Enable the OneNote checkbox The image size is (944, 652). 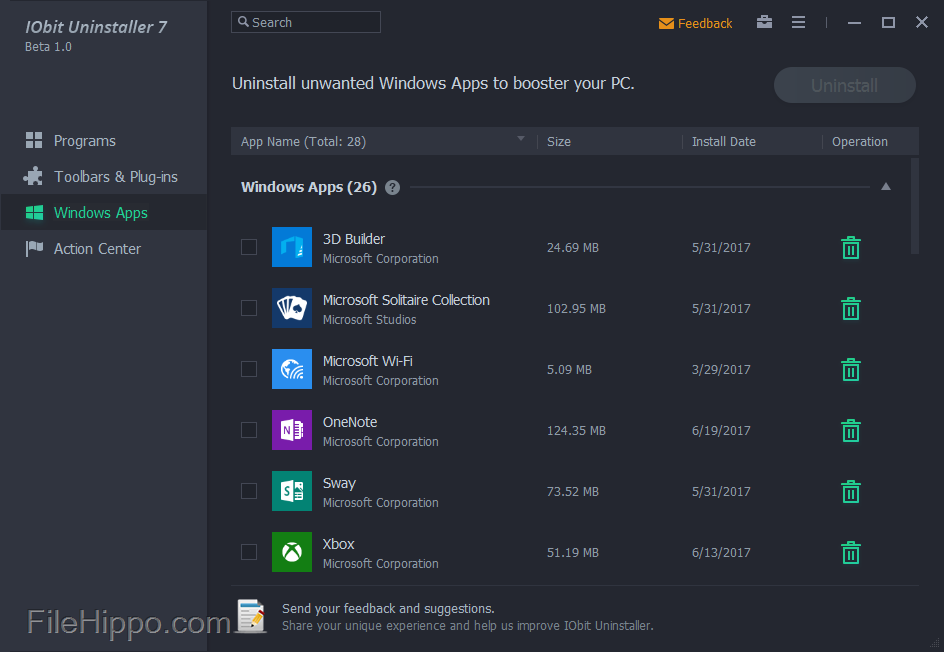pos(249,430)
